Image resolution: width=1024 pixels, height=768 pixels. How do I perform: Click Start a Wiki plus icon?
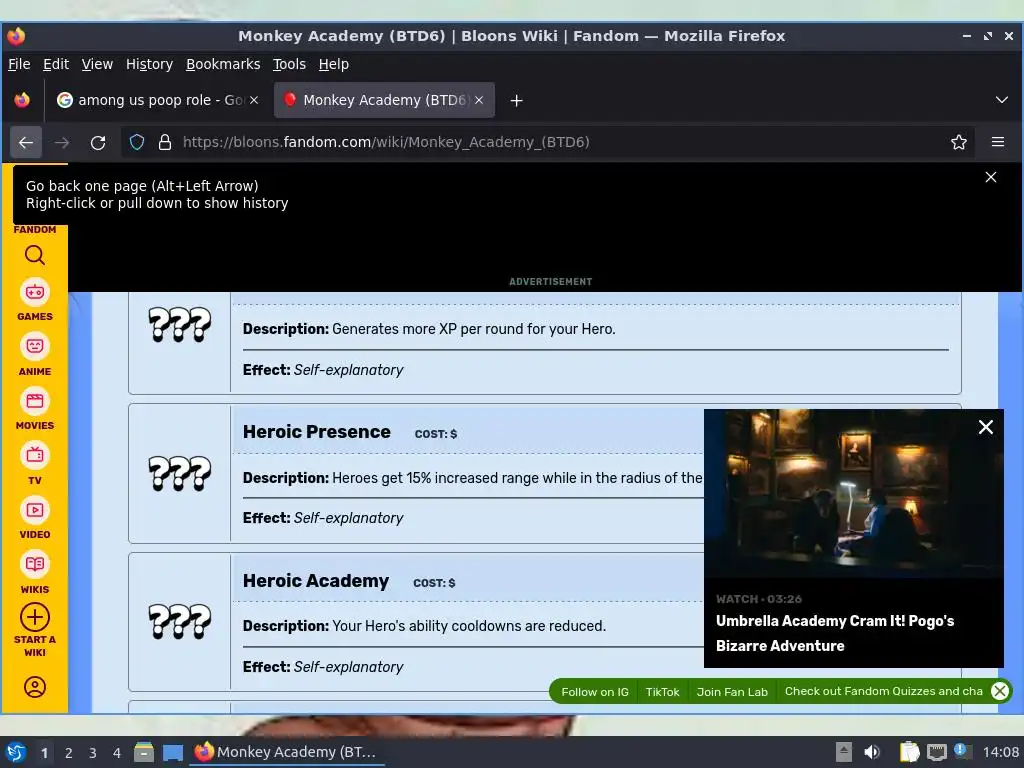point(35,617)
